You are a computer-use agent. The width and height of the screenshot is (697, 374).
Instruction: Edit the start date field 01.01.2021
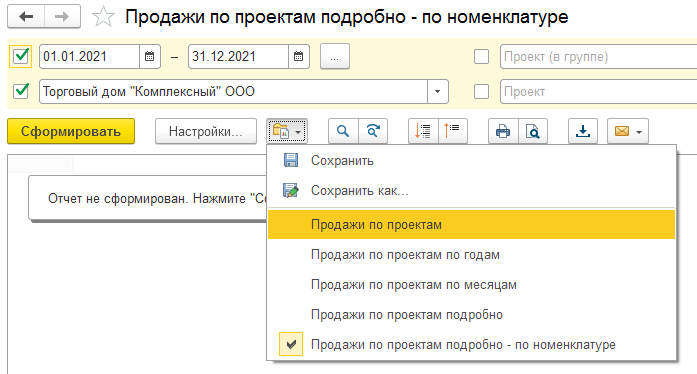(x=89, y=56)
